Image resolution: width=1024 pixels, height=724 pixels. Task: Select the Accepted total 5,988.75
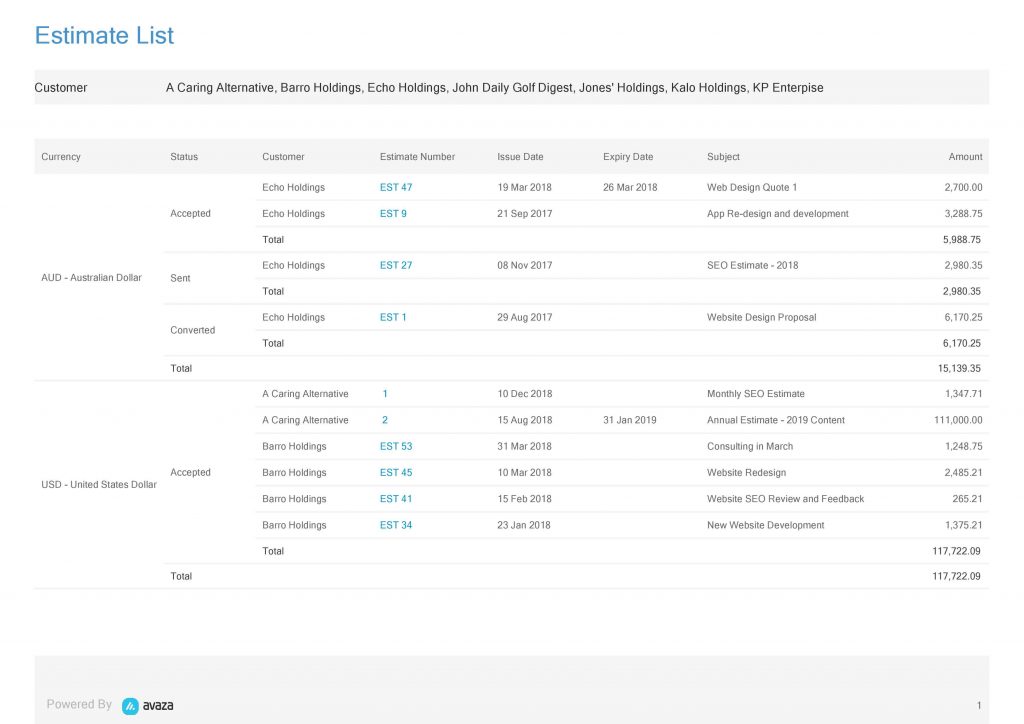(962, 240)
